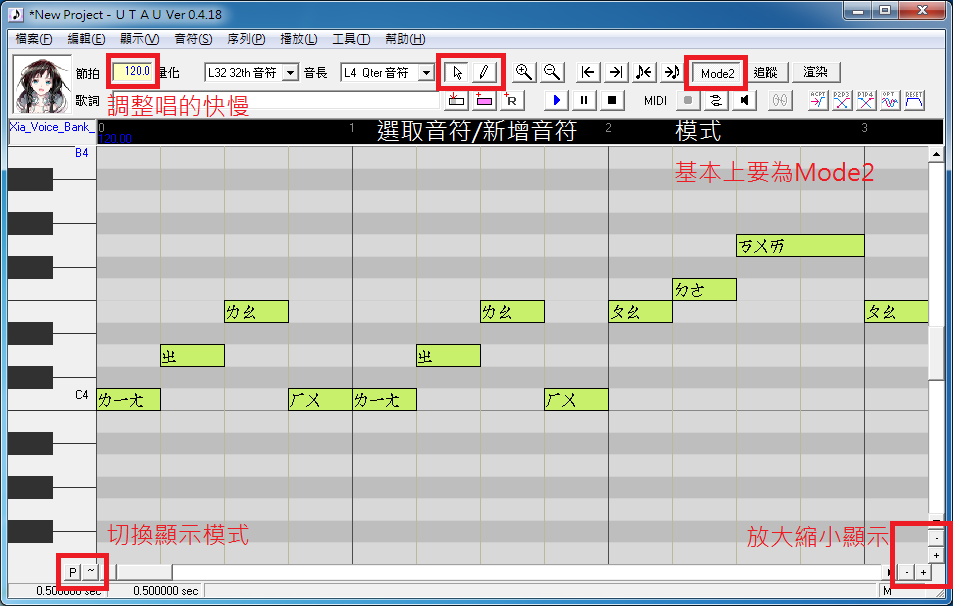Click the blue 120.00 tempo marker

pyautogui.click(x=115, y=139)
